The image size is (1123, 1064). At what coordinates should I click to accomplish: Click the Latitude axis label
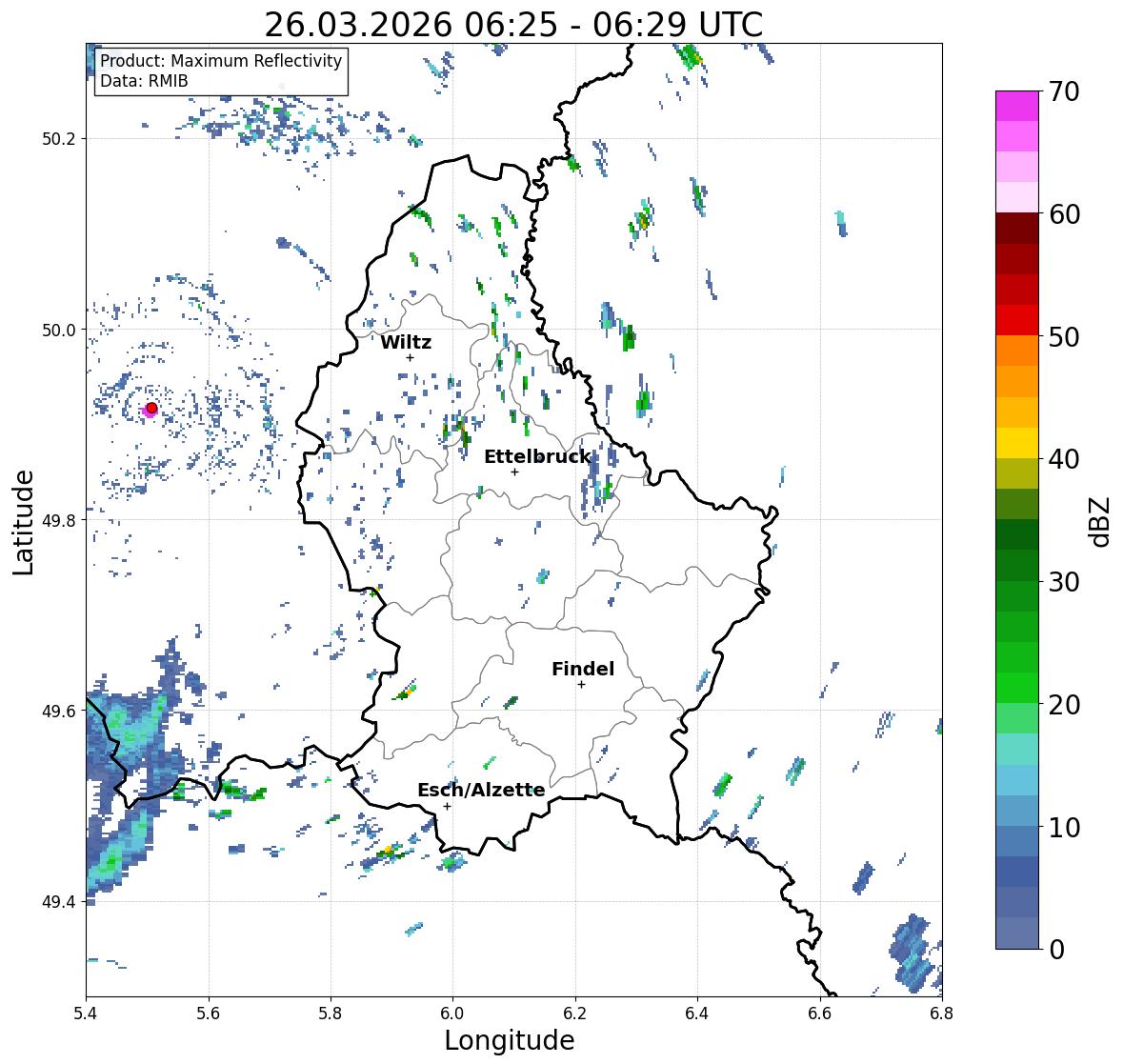tap(23, 523)
